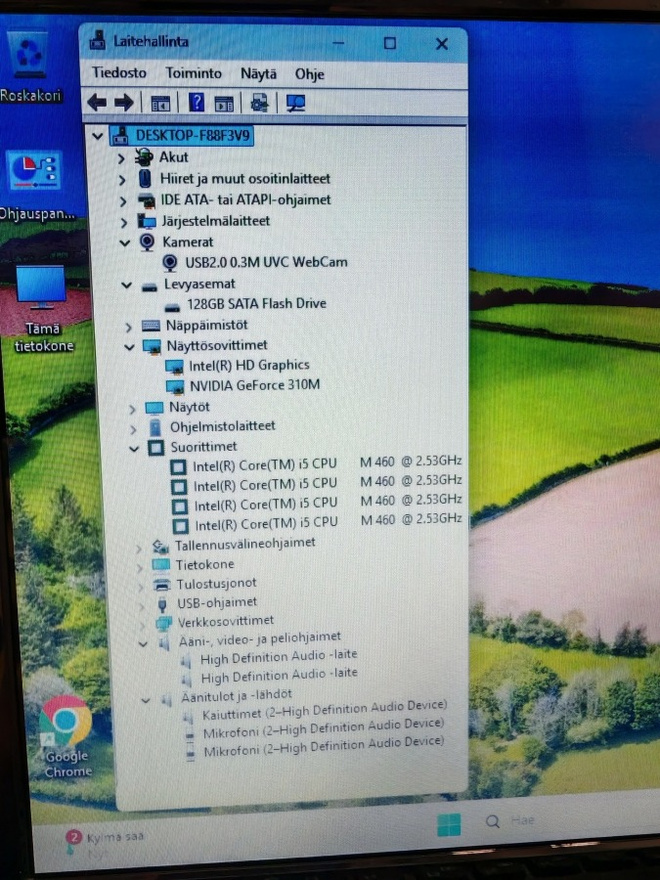The width and height of the screenshot is (660, 880).
Task: Select NVIDIA GeForce 310M adapter
Action: 255,385
